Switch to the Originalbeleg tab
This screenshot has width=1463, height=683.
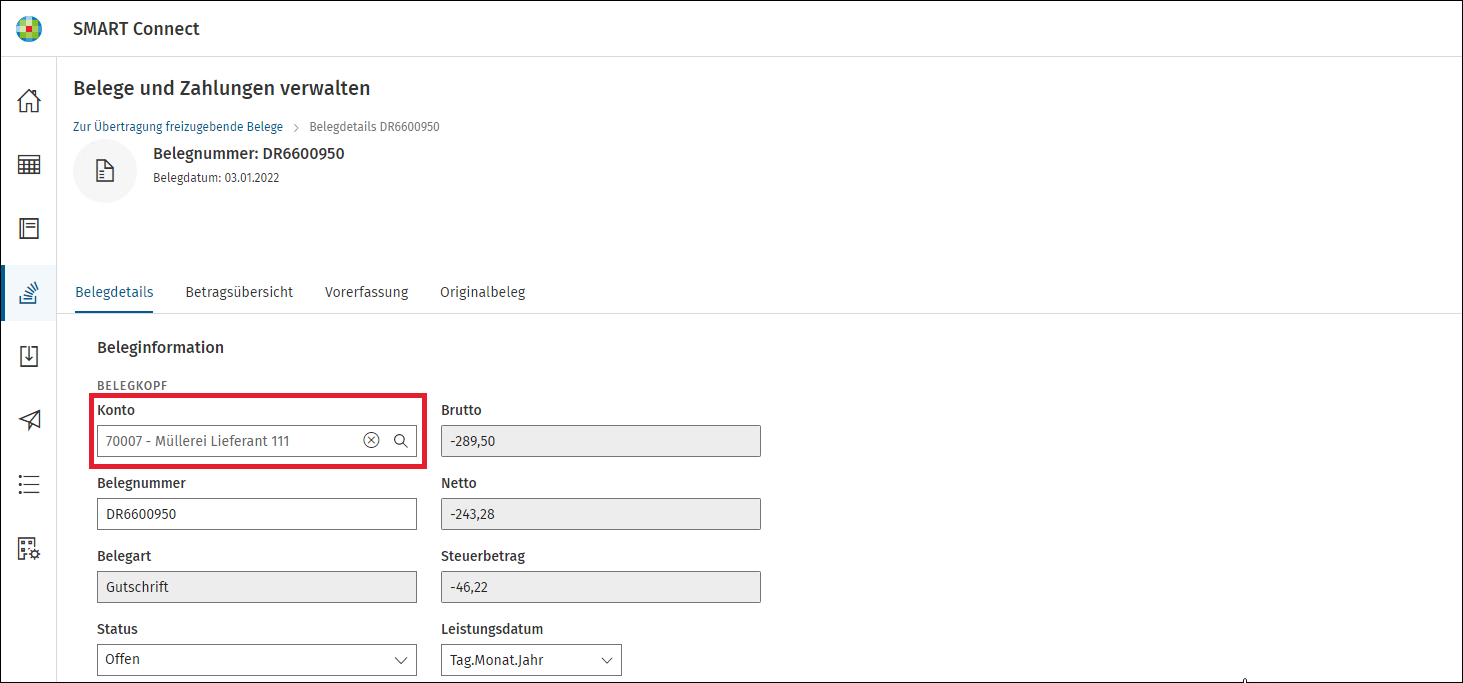coord(482,292)
